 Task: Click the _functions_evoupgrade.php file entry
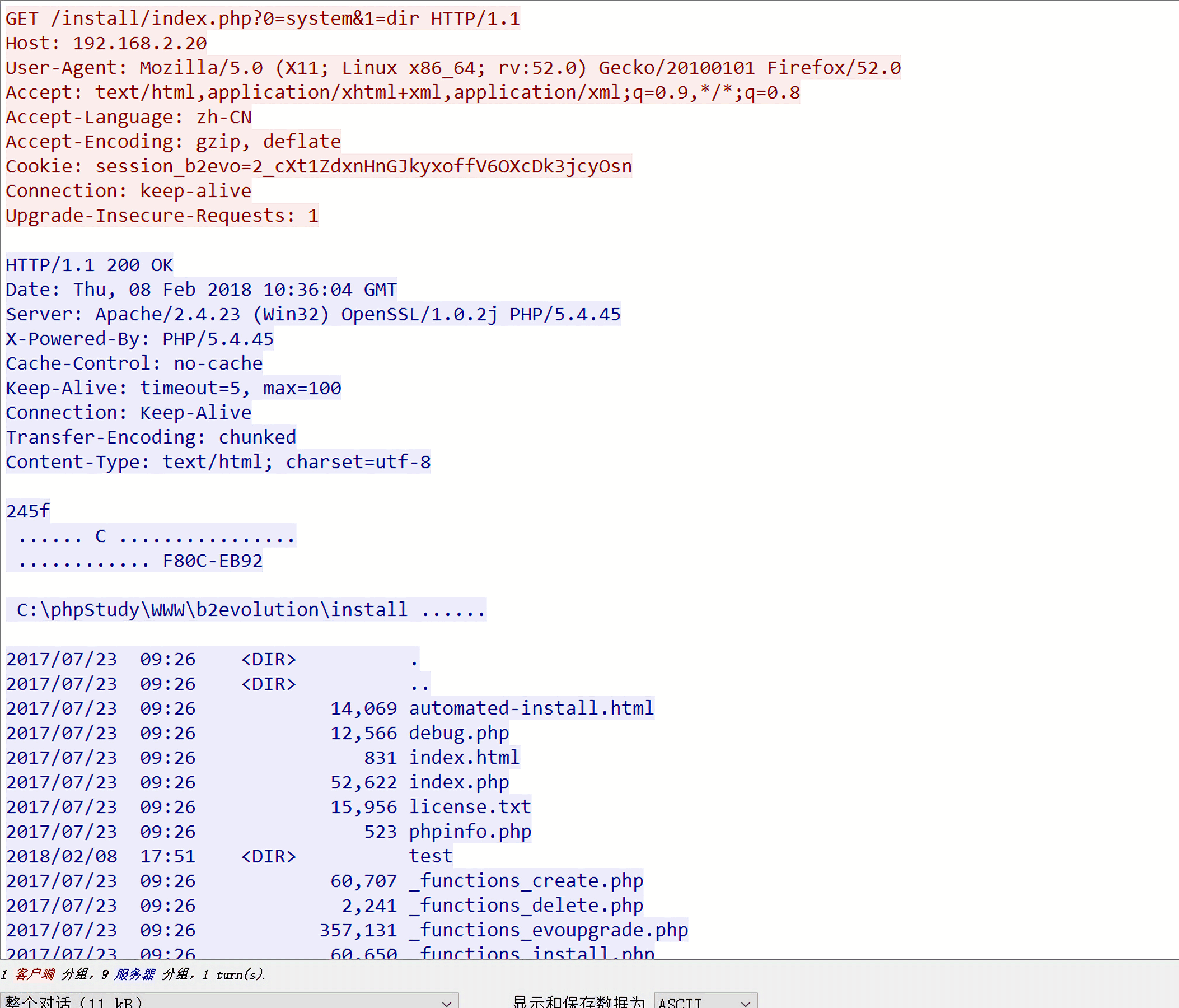click(x=347, y=930)
